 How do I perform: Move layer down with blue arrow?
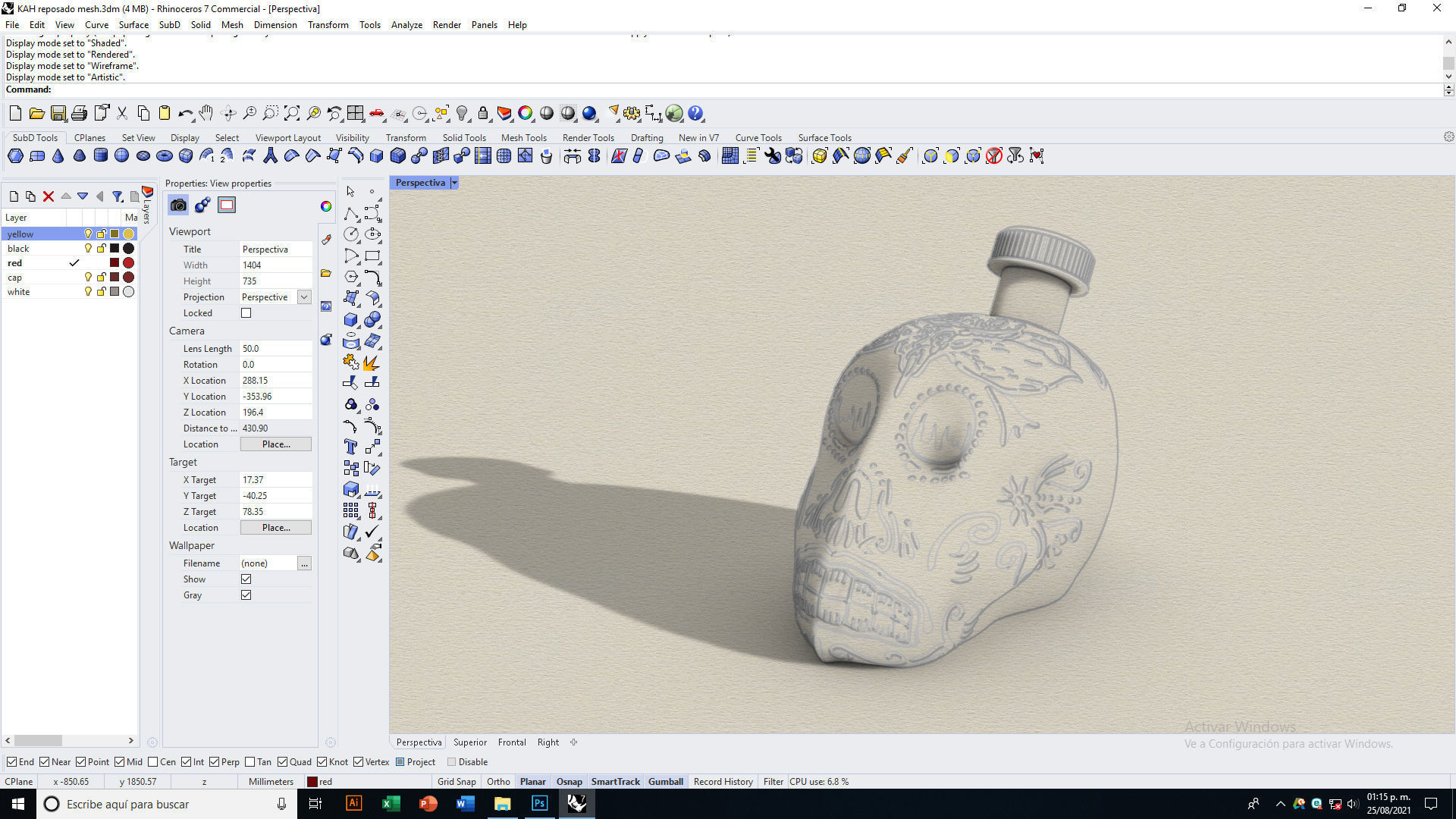(x=83, y=196)
